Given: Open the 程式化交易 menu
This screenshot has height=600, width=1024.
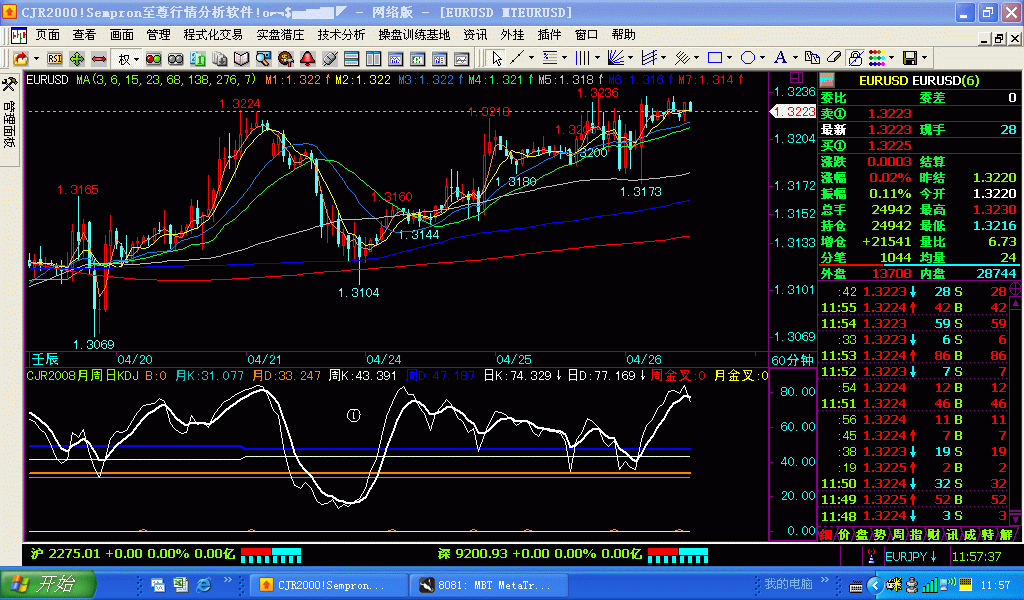Looking at the screenshot, I should (213, 34).
